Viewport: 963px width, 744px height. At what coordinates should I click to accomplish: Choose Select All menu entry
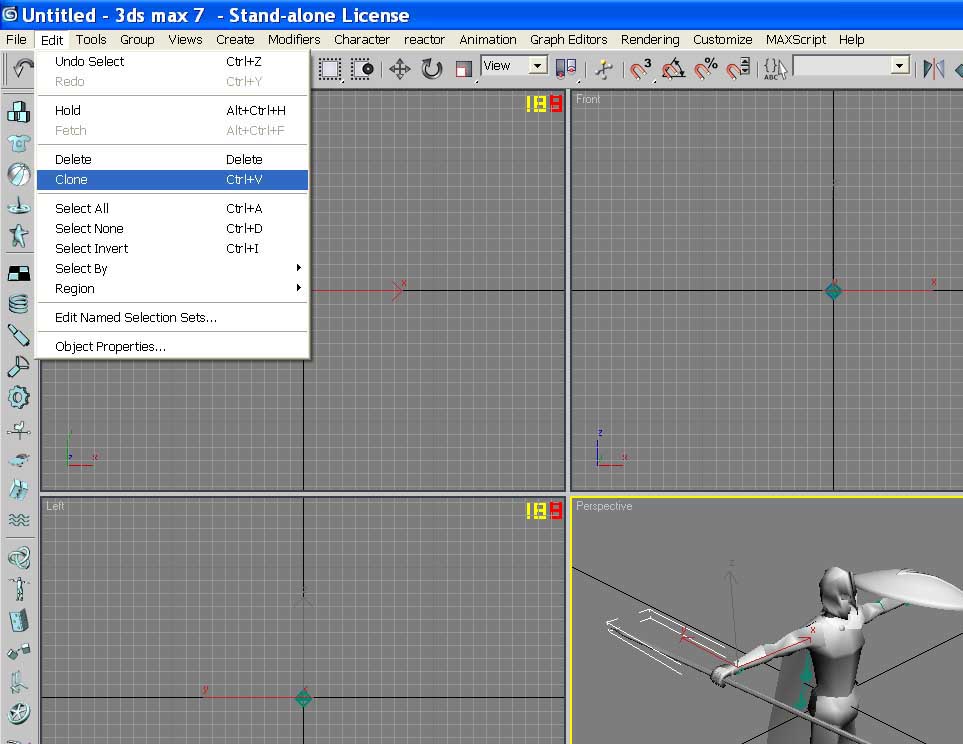pyautogui.click(x=173, y=208)
